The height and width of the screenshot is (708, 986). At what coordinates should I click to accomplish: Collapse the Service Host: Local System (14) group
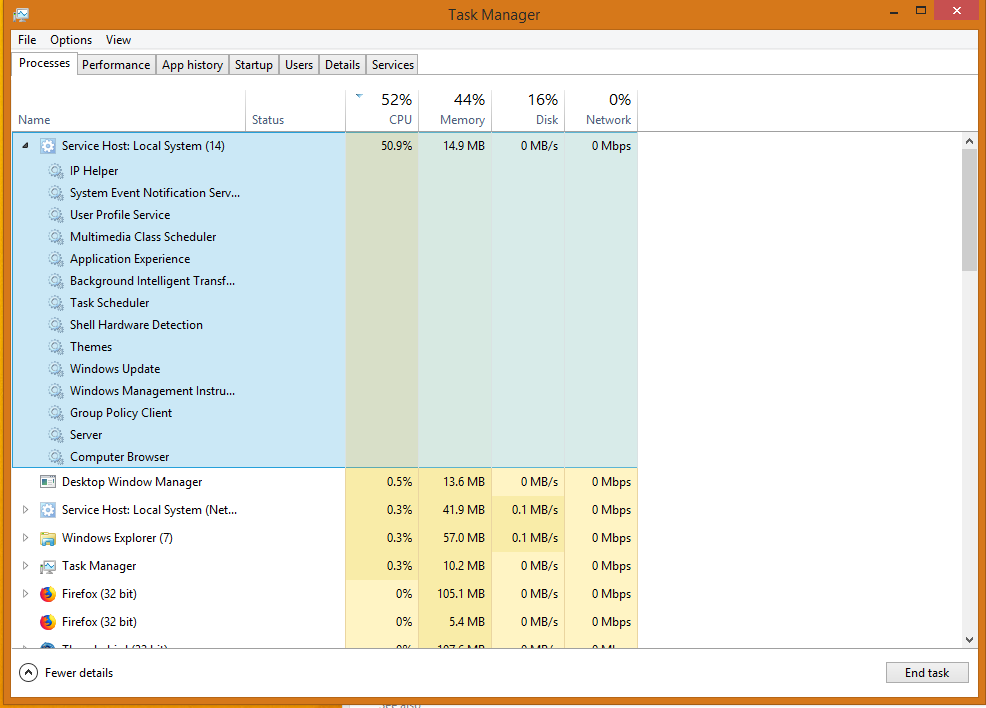click(25, 146)
